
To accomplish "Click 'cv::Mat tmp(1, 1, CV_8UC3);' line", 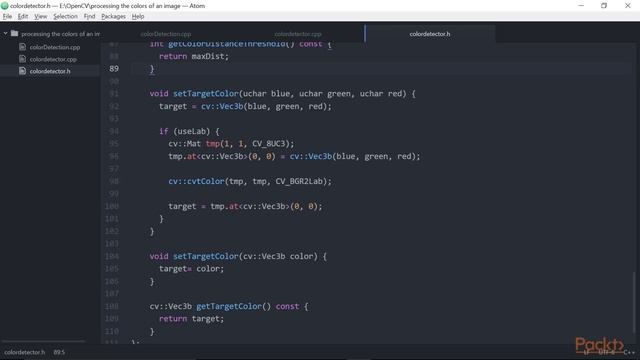I will [x=231, y=144].
